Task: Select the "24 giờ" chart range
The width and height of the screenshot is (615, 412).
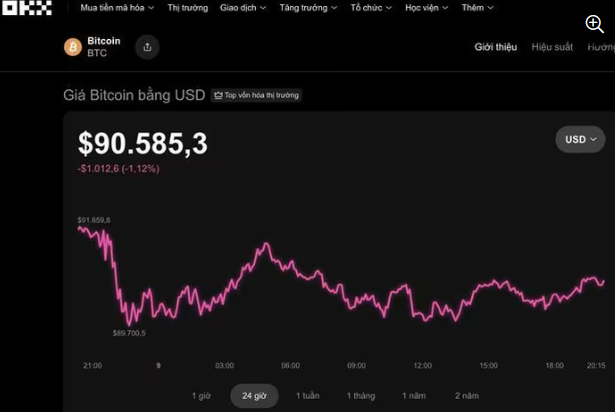Action: click(254, 396)
